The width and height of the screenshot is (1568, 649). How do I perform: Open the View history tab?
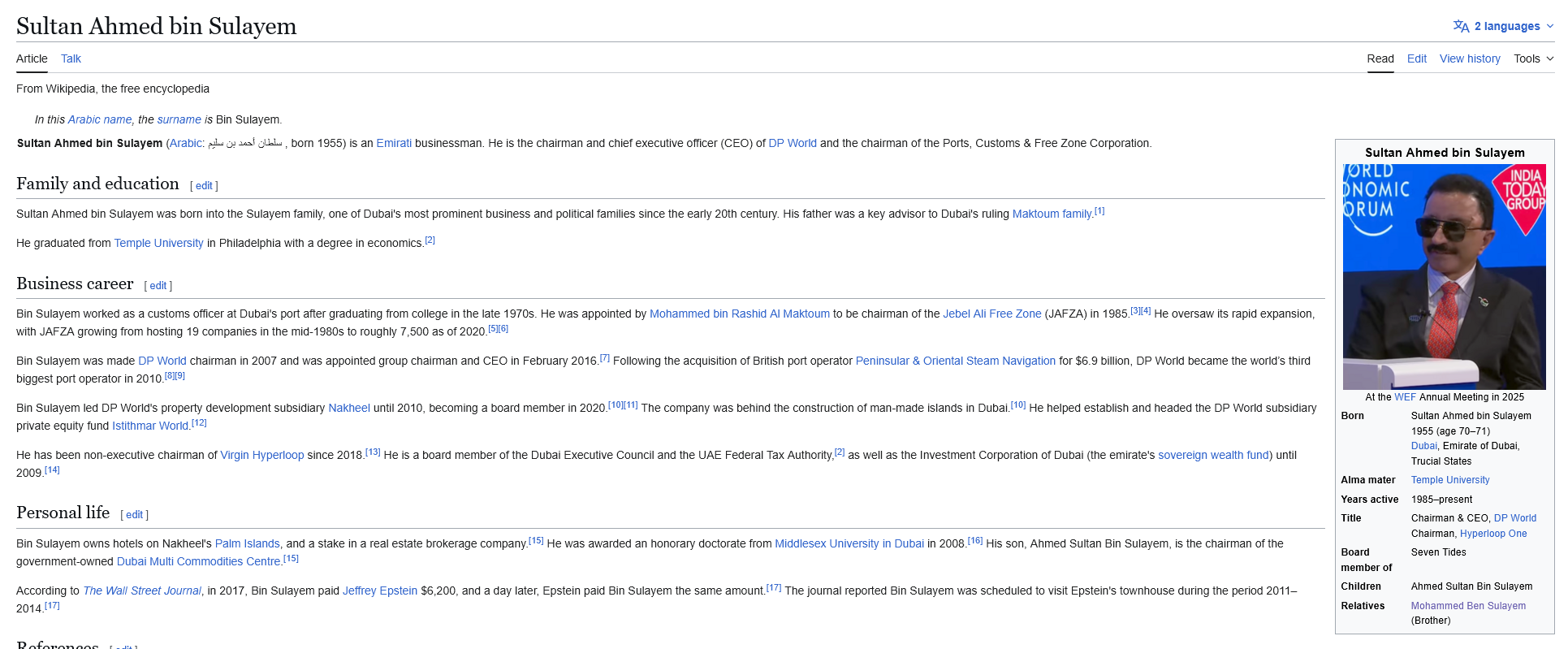coord(1470,58)
